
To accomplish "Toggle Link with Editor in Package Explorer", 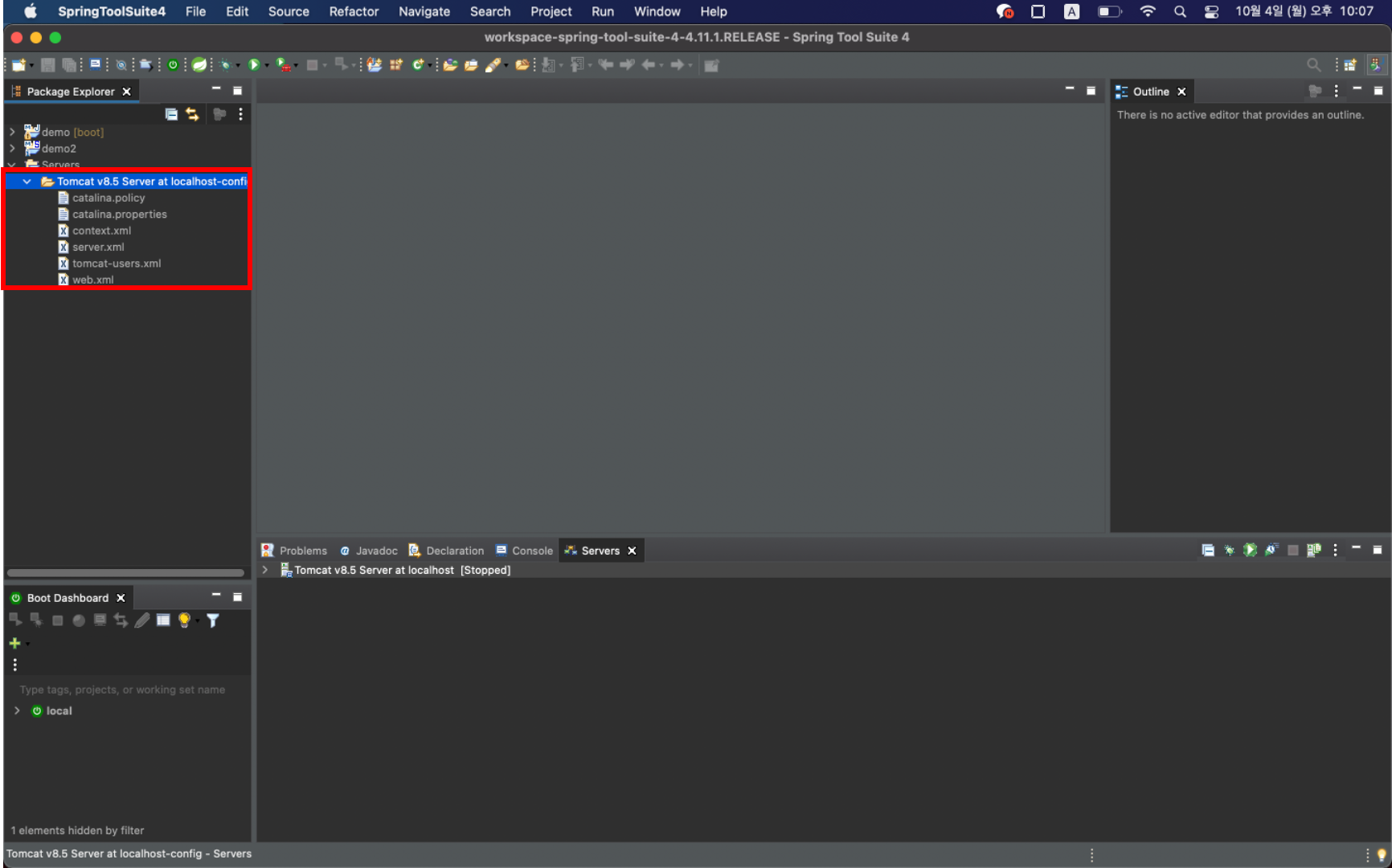I will point(192,114).
